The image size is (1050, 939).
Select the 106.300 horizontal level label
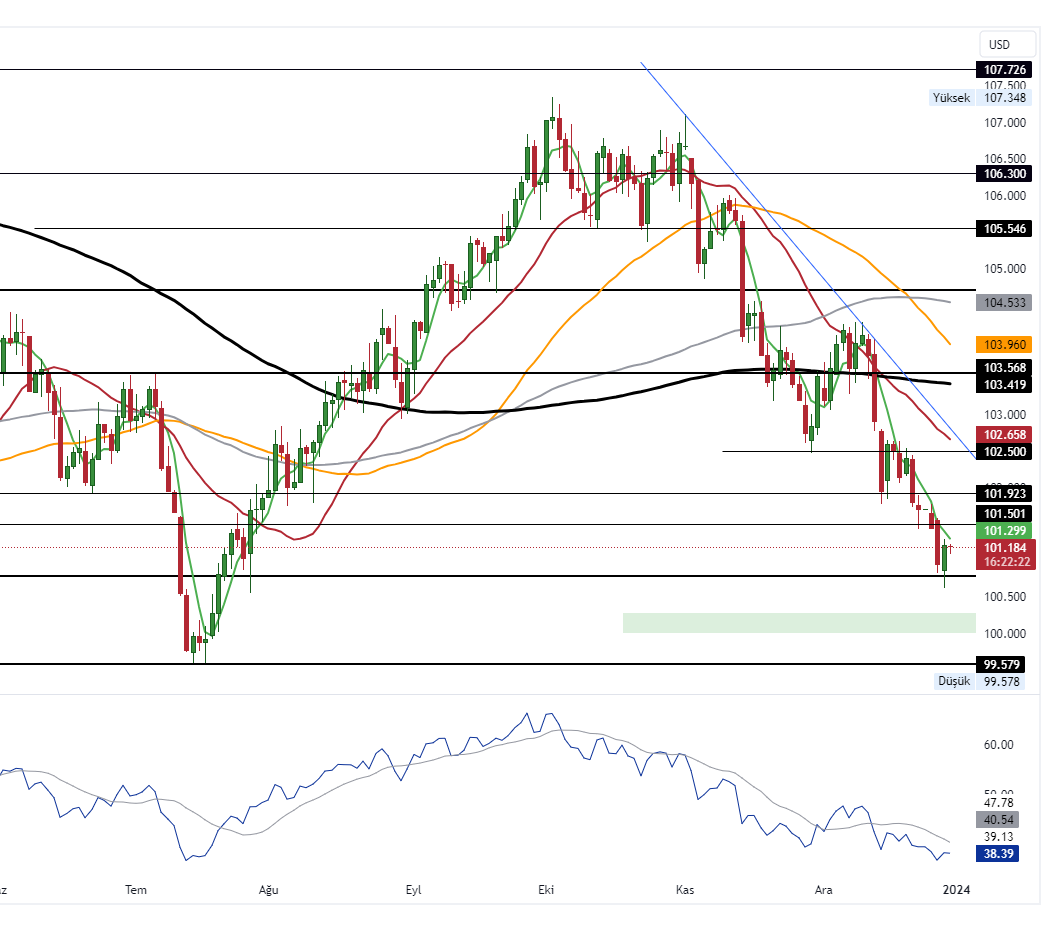click(1003, 174)
